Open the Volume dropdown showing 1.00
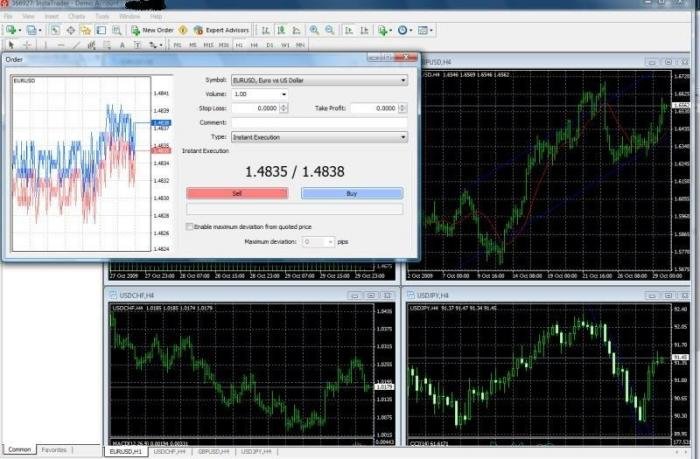 [283, 94]
